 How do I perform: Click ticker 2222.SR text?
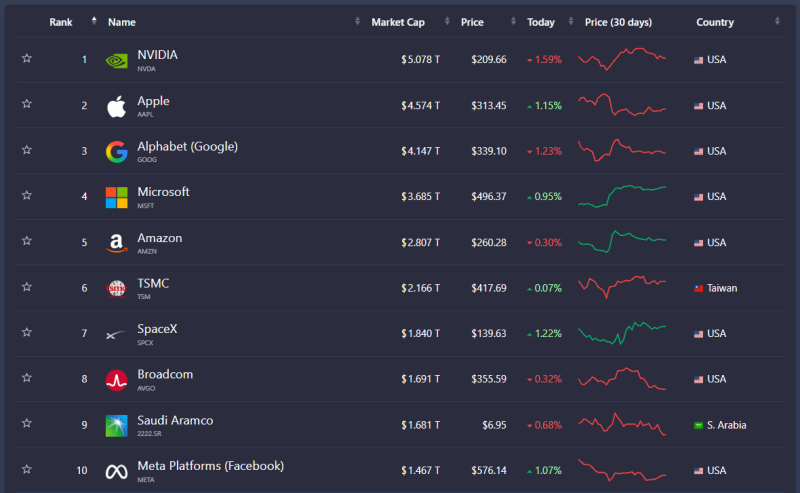tap(149, 434)
